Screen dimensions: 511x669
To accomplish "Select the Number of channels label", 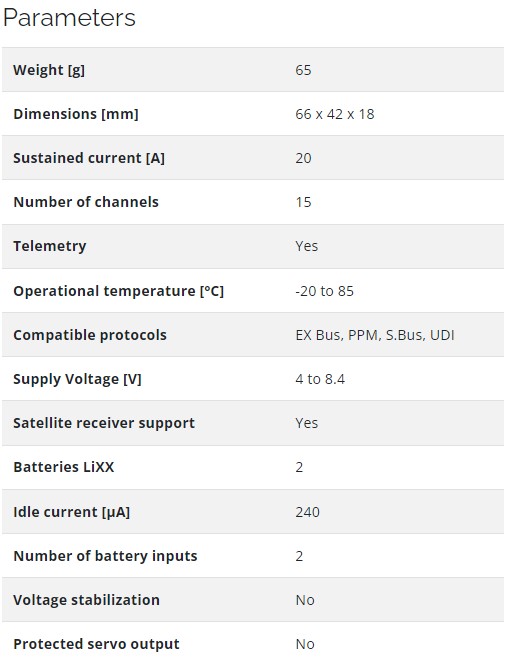I will pos(86,202).
